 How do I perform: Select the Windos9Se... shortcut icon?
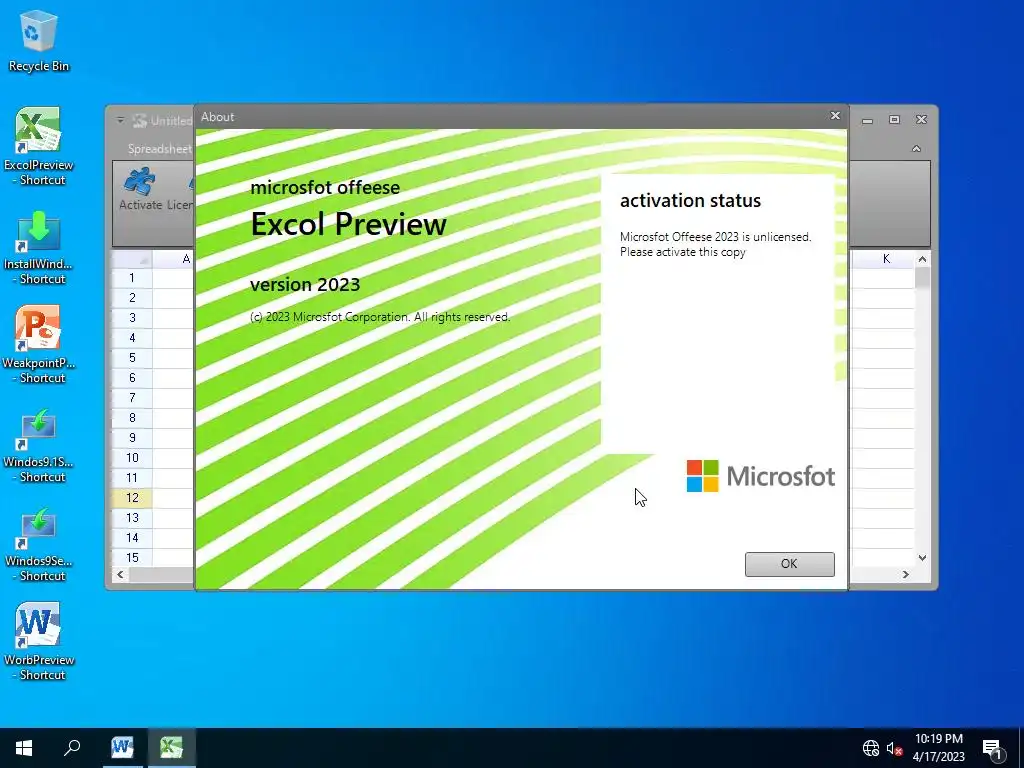pyautogui.click(x=39, y=545)
